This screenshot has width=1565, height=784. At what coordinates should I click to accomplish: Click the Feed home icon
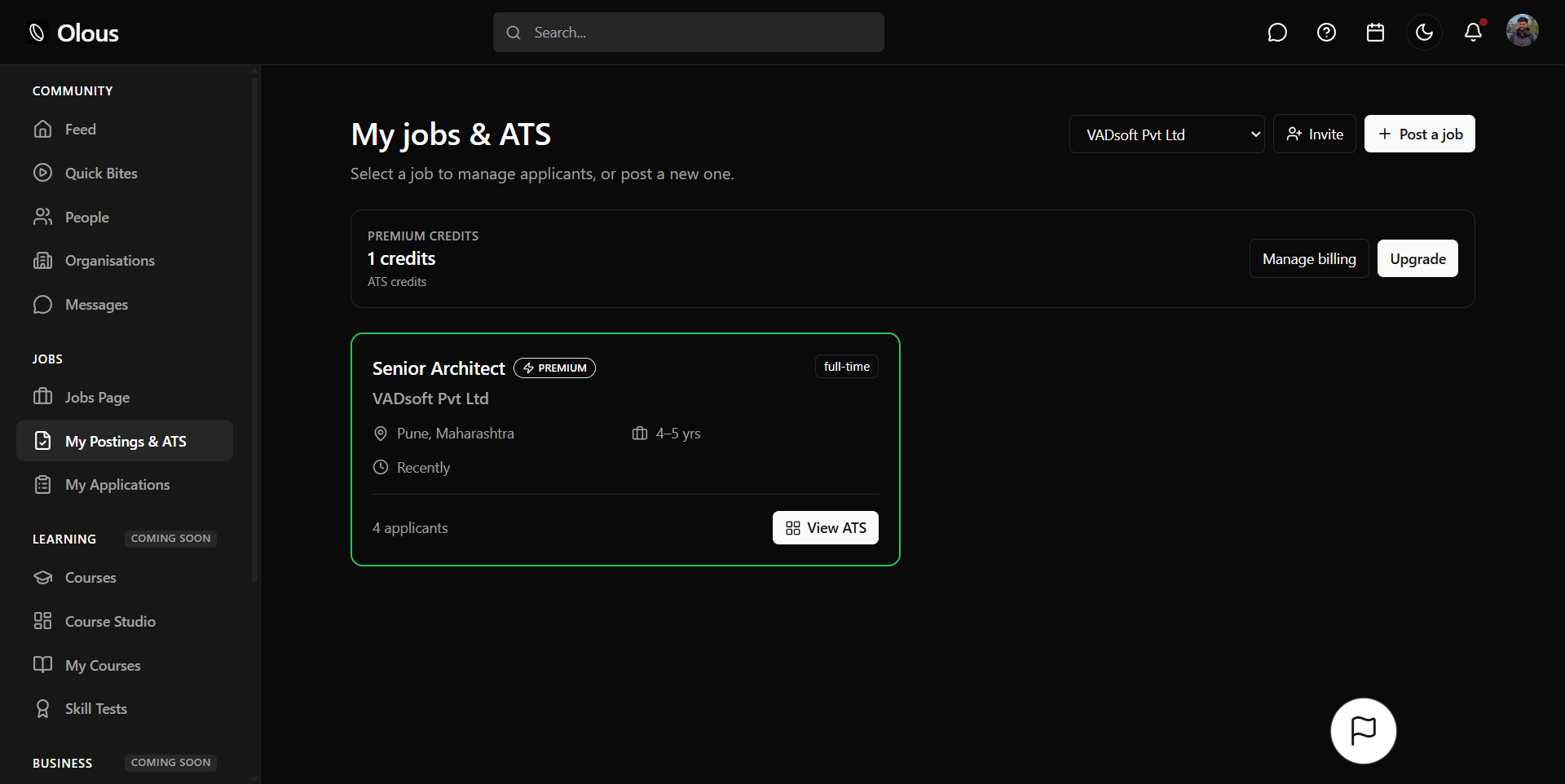42,130
